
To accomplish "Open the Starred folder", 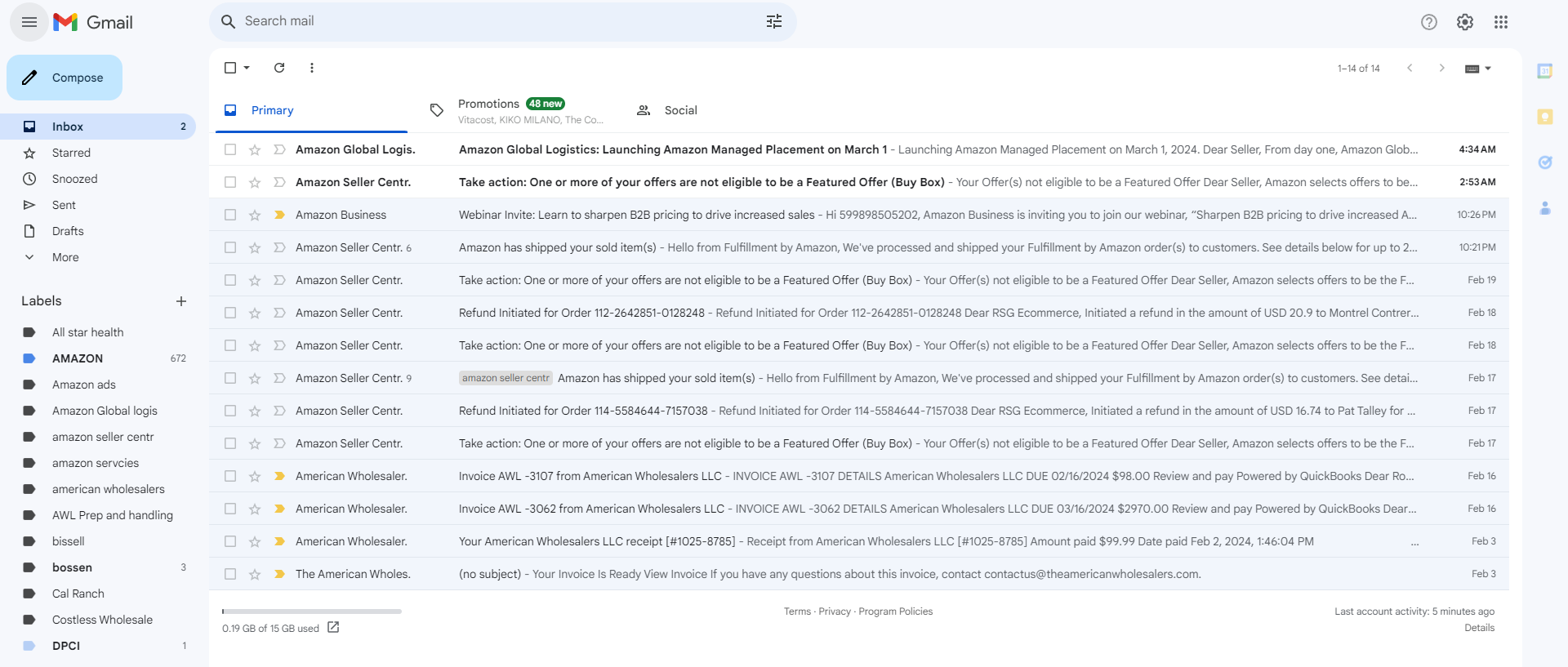I will coord(98,153).
